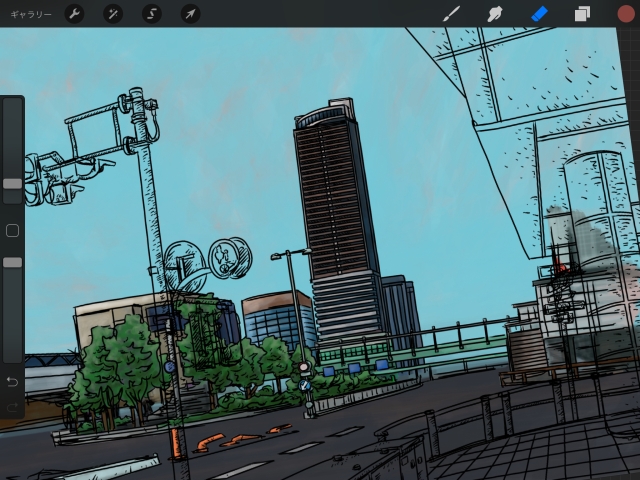This screenshot has width=640, height=480.
Task: Click the brush opacity slider handle
Action: pos(12,262)
